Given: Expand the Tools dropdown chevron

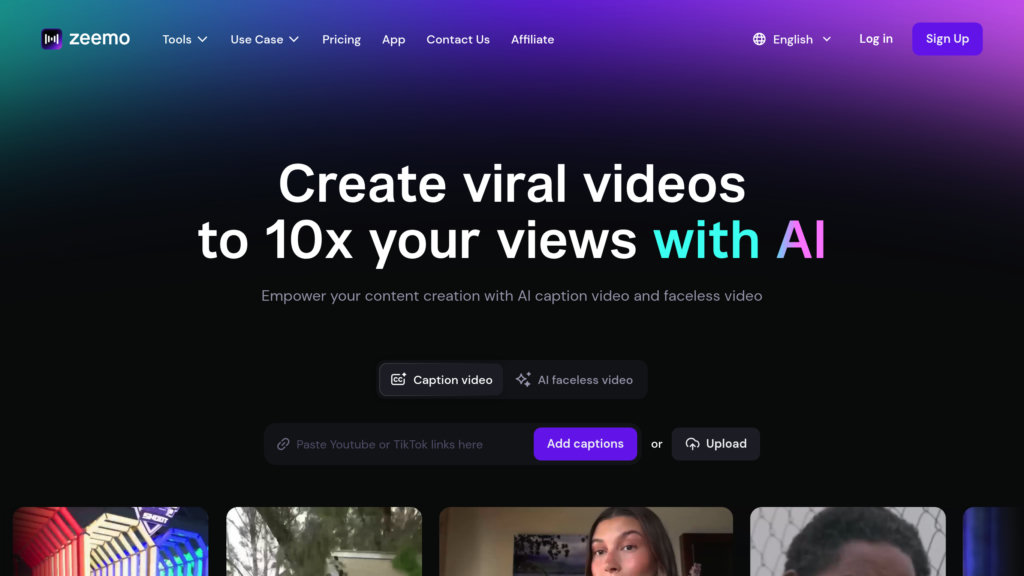Looking at the screenshot, I should coord(202,39).
